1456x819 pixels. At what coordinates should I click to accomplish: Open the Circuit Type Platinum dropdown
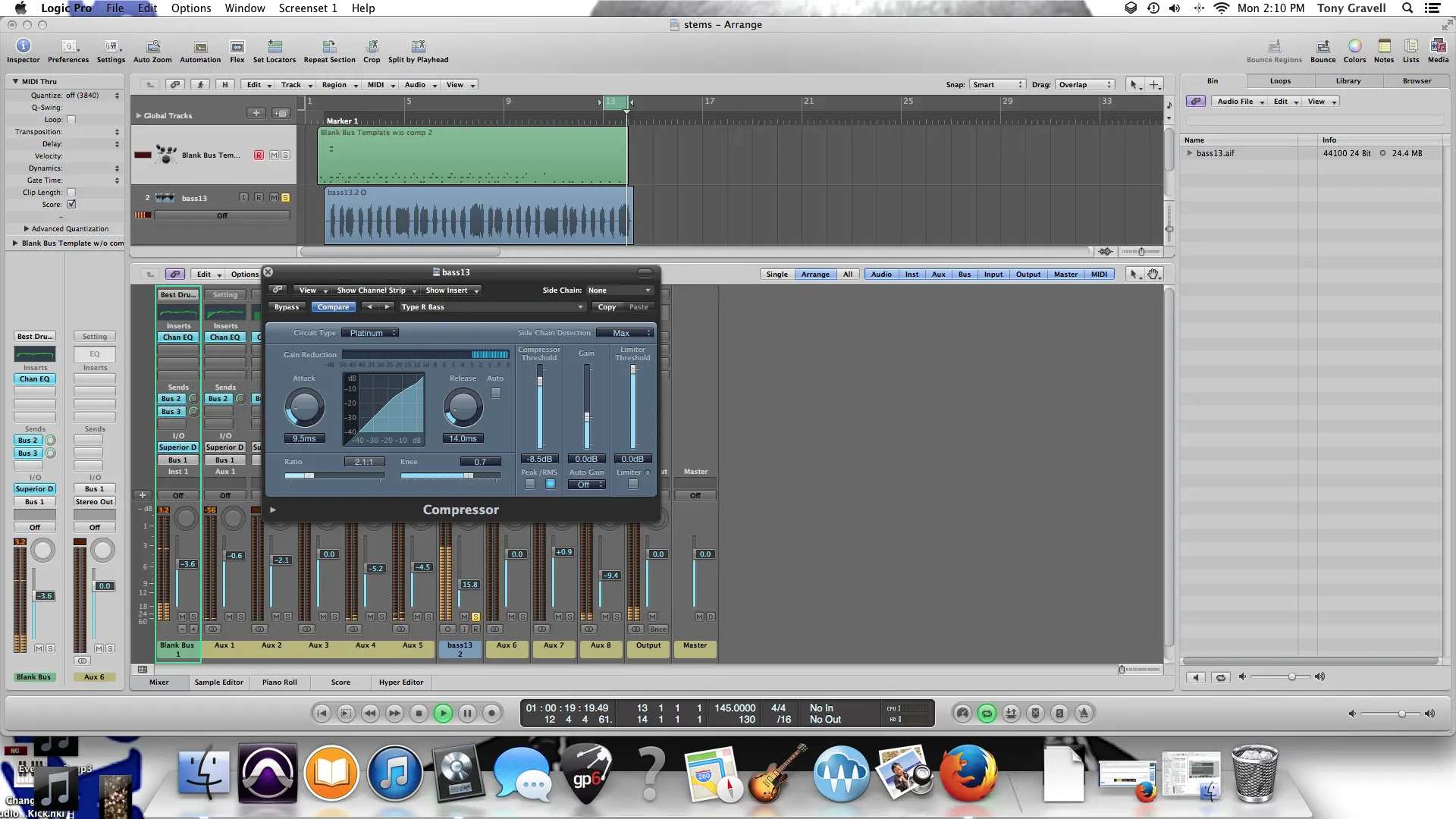click(370, 333)
